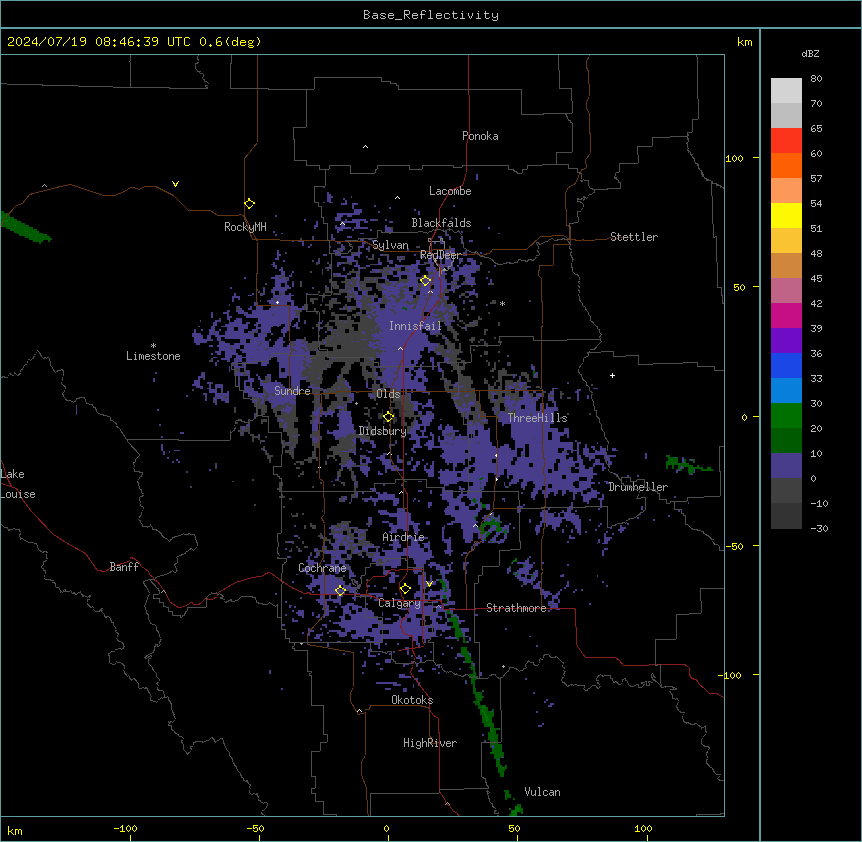
Task: Click the Ponoka label
Action: (x=480, y=136)
